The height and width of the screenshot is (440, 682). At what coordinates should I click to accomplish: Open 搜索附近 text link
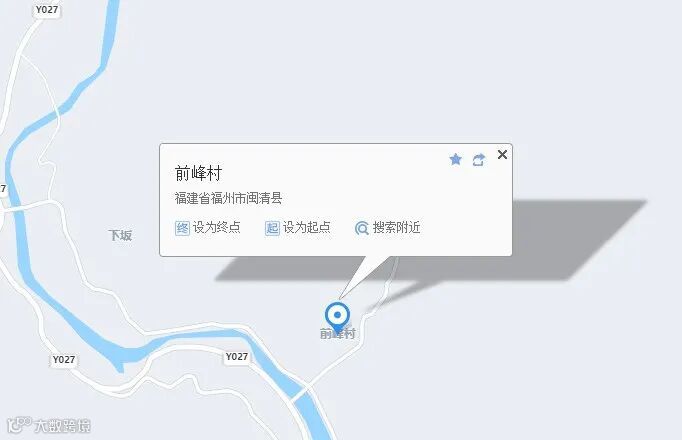tap(396, 227)
